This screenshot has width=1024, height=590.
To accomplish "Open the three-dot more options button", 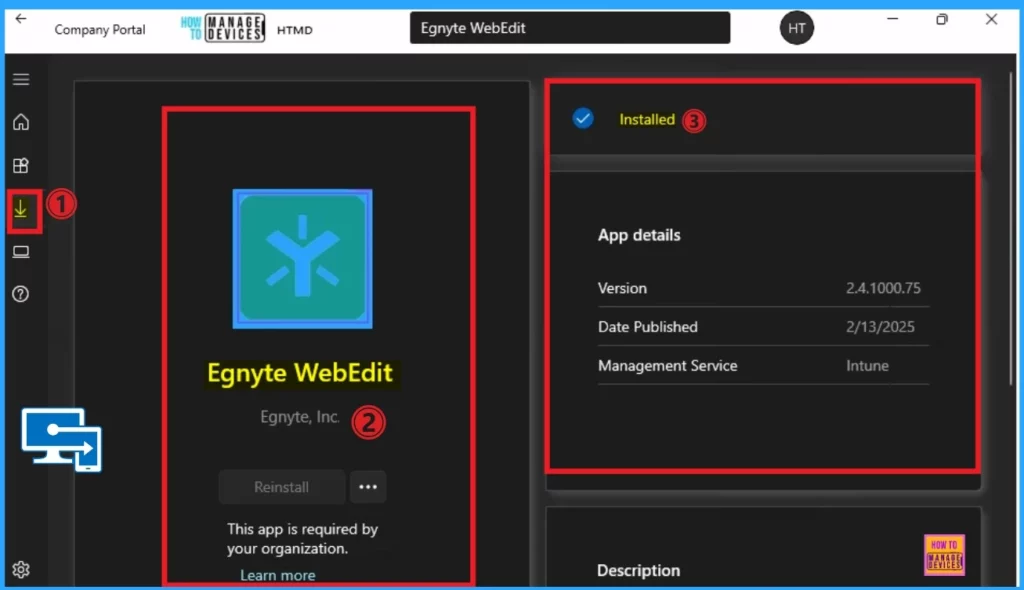I will pyautogui.click(x=368, y=487).
